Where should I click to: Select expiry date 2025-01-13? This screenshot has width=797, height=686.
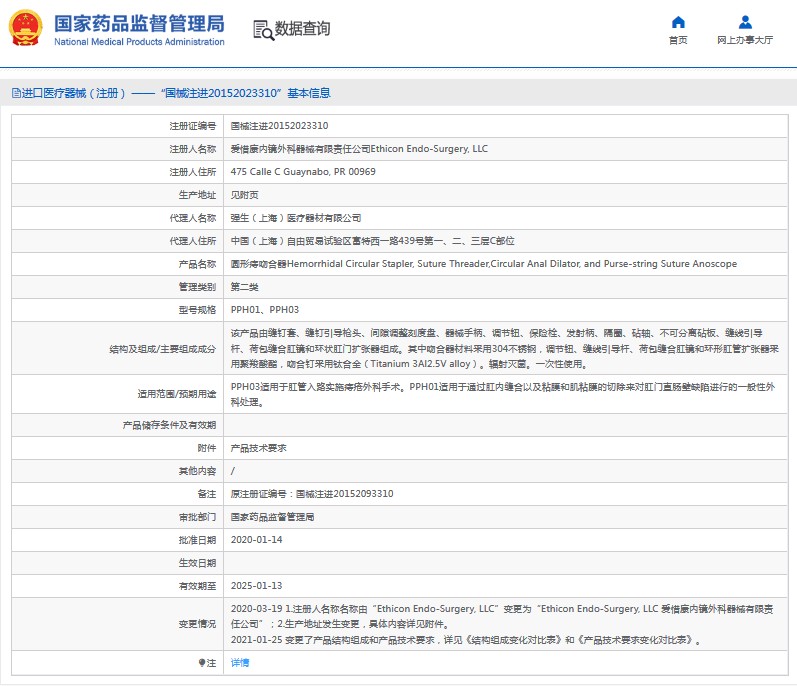pos(257,586)
